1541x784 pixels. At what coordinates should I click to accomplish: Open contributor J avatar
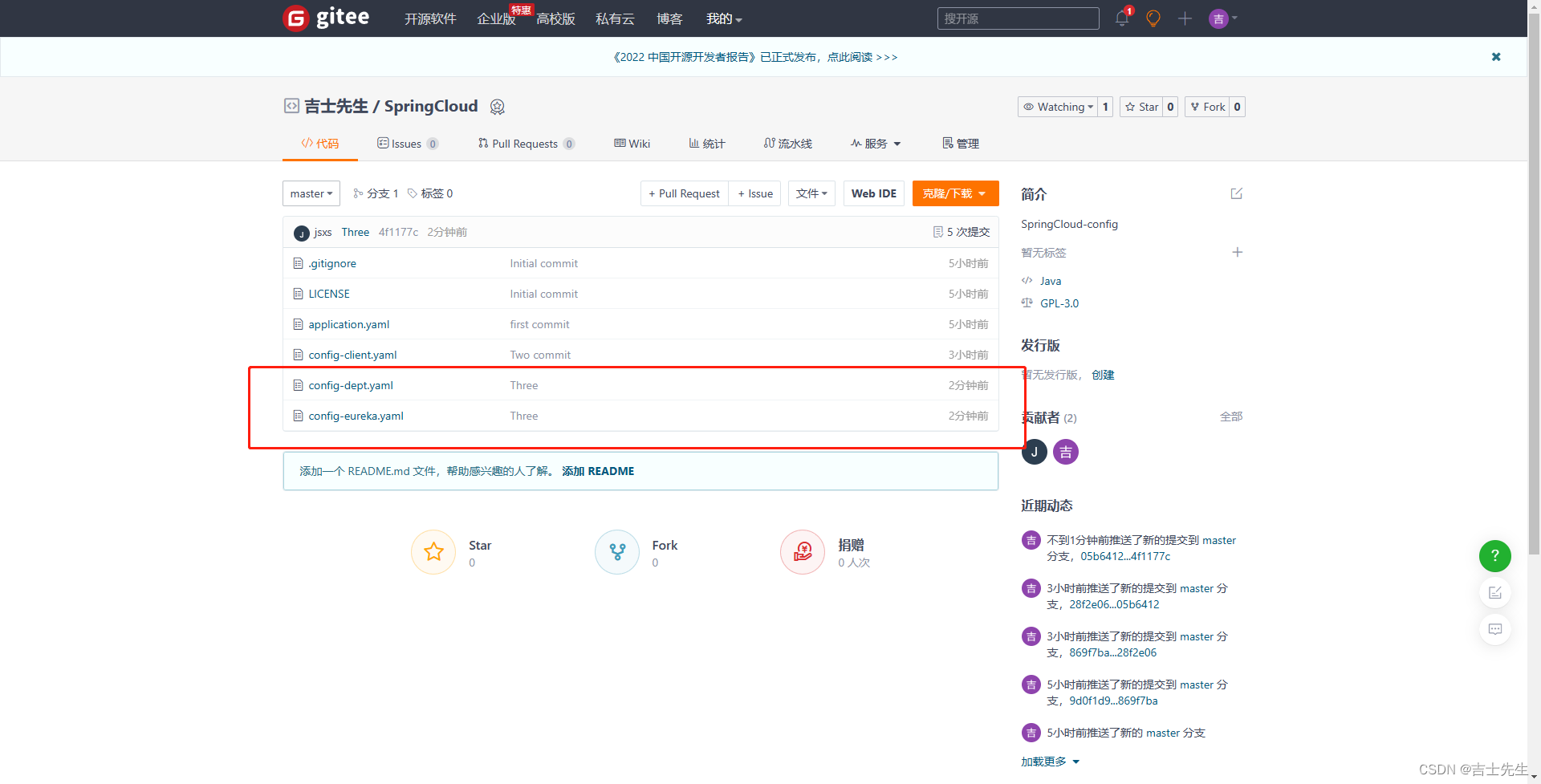pos(1034,452)
